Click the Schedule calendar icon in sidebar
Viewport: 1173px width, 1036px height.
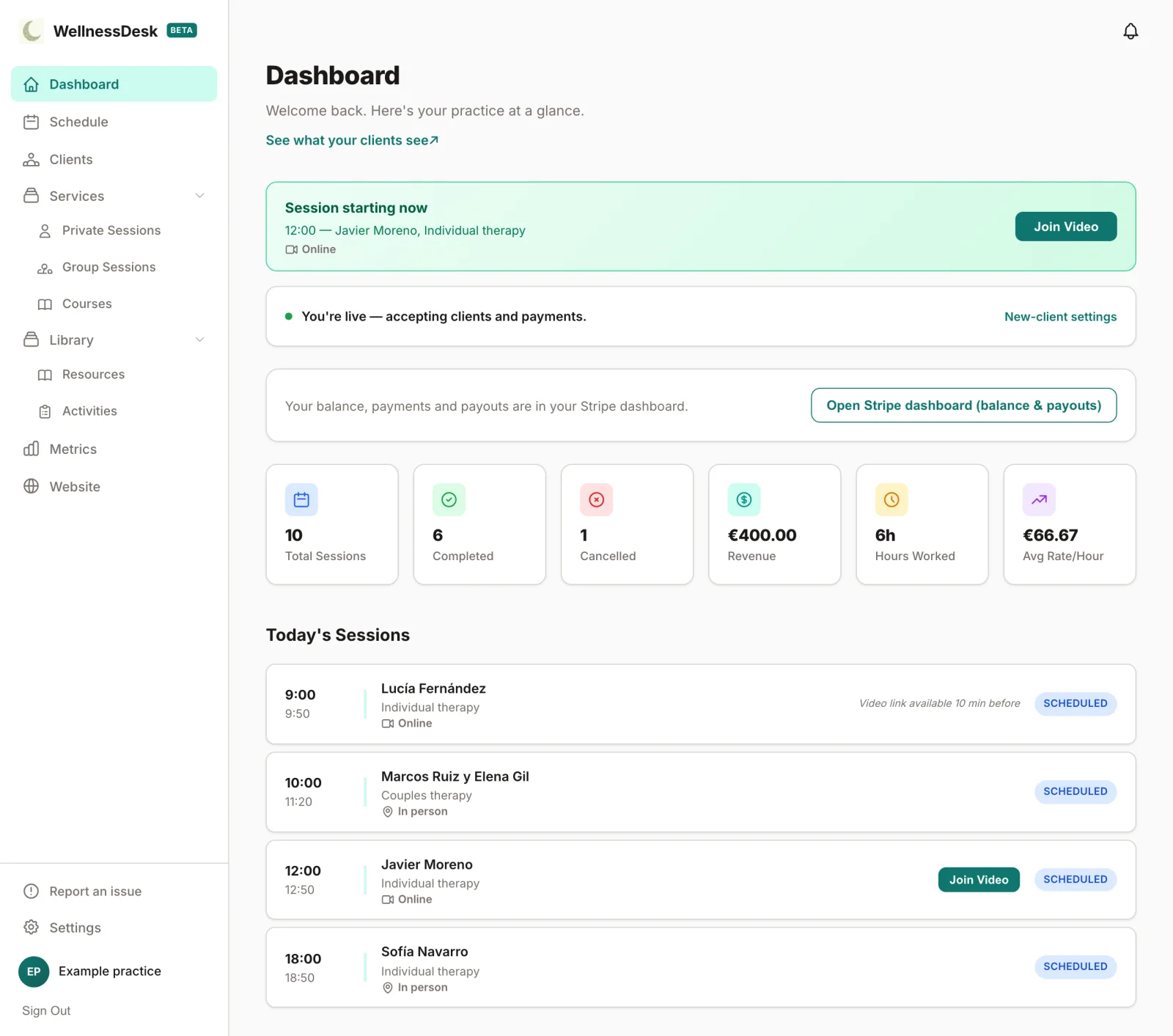click(31, 122)
